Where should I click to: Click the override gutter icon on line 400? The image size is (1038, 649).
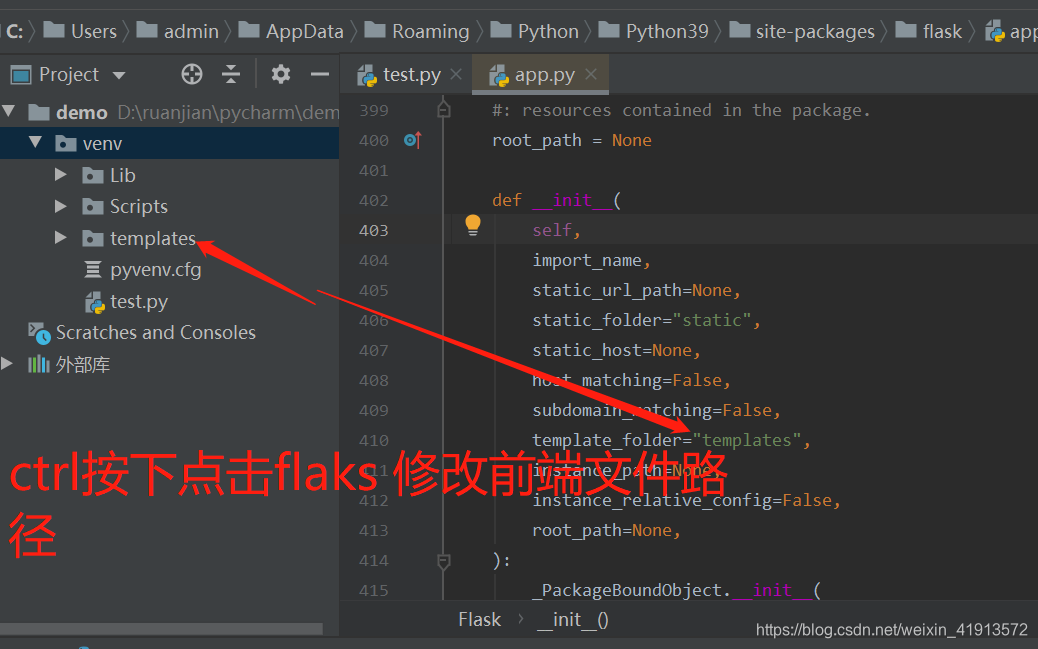pyautogui.click(x=412, y=140)
